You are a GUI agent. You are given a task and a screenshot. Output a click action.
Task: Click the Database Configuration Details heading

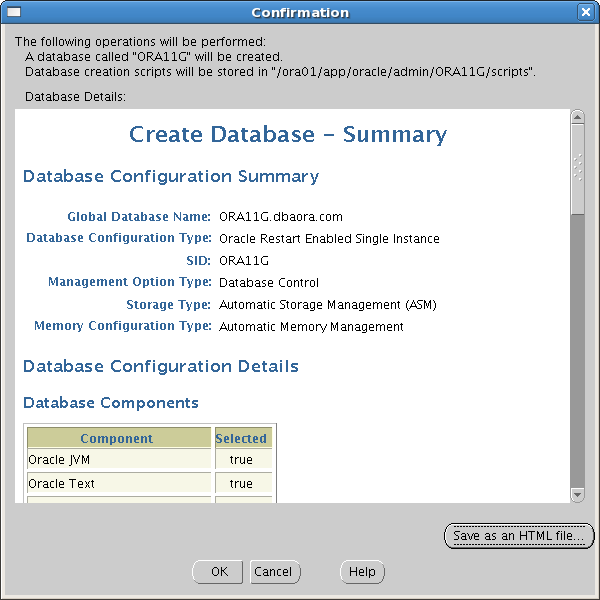(x=161, y=366)
